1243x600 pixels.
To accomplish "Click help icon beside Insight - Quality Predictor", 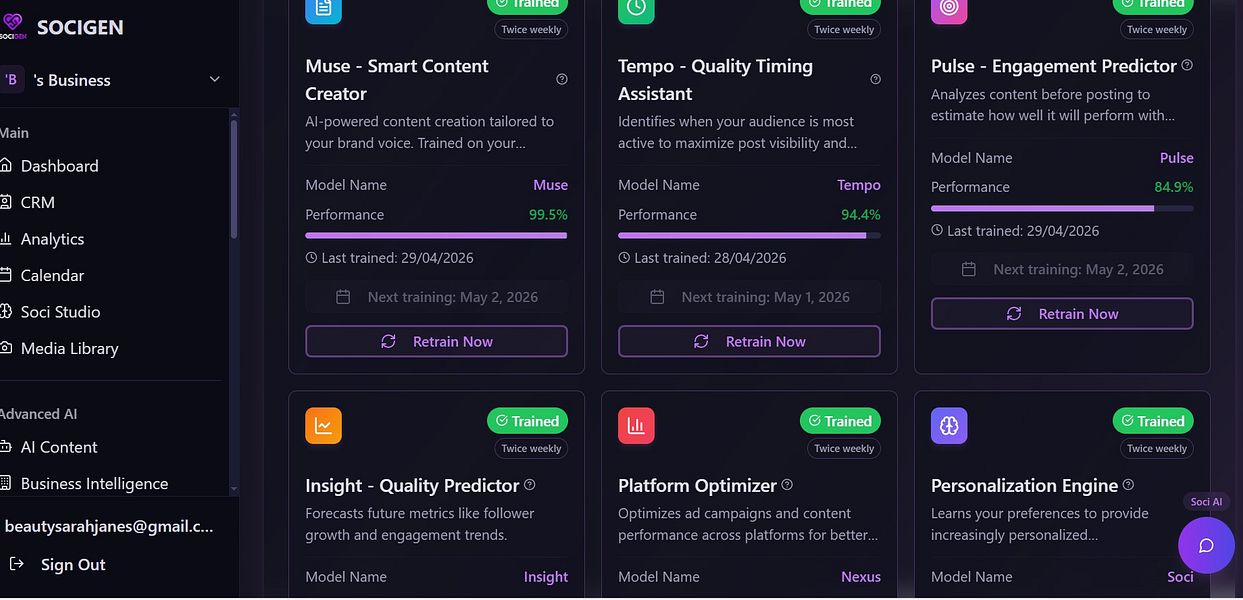I will pos(530,485).
